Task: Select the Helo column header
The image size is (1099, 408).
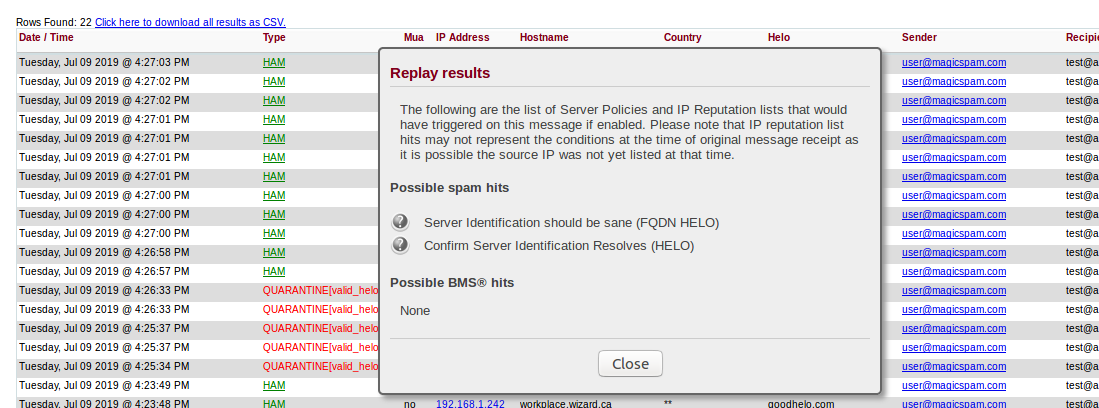Action: 778,38
